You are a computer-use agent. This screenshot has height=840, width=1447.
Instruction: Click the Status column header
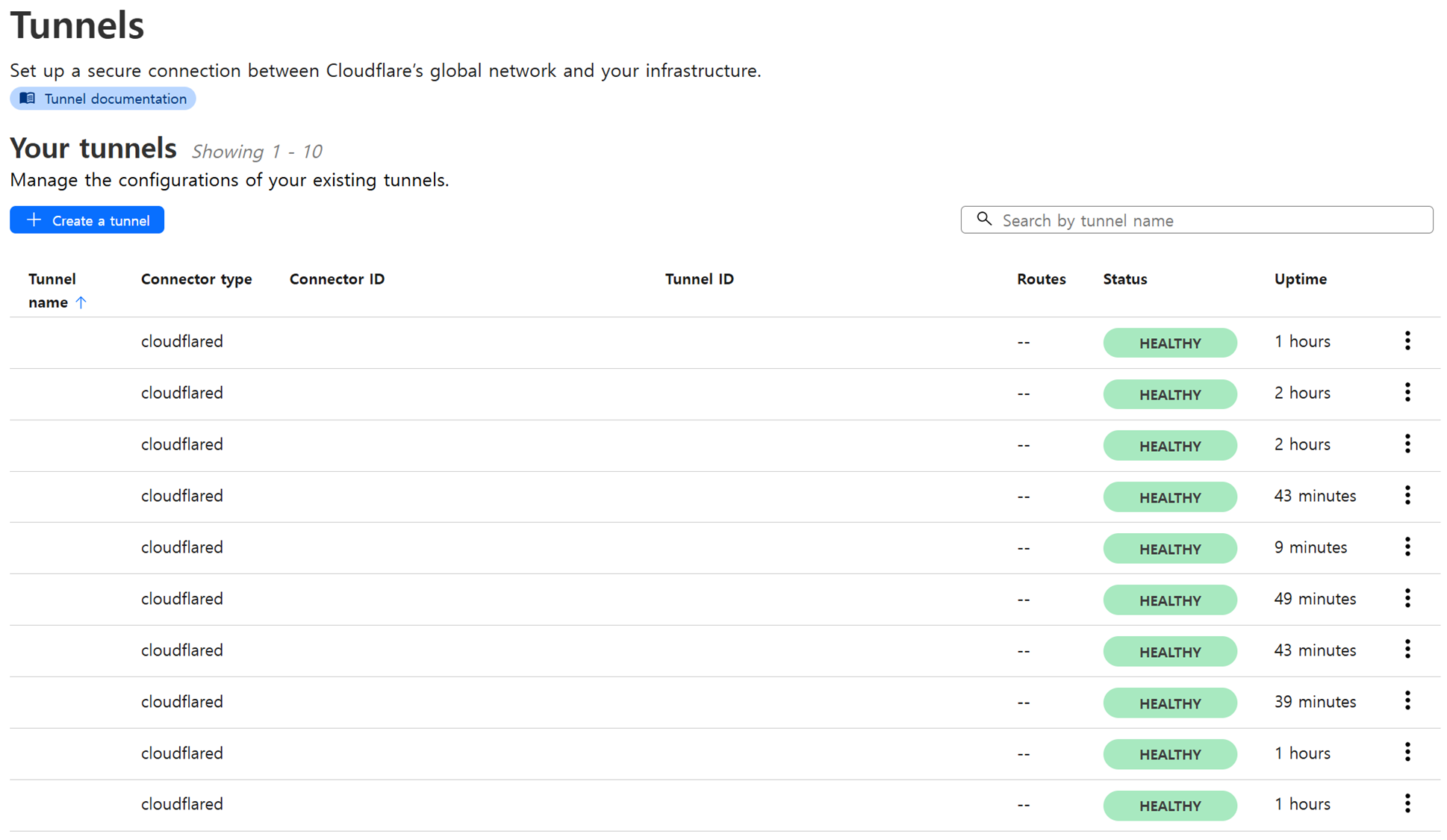pyautogui.click(x=1124, y=279)
